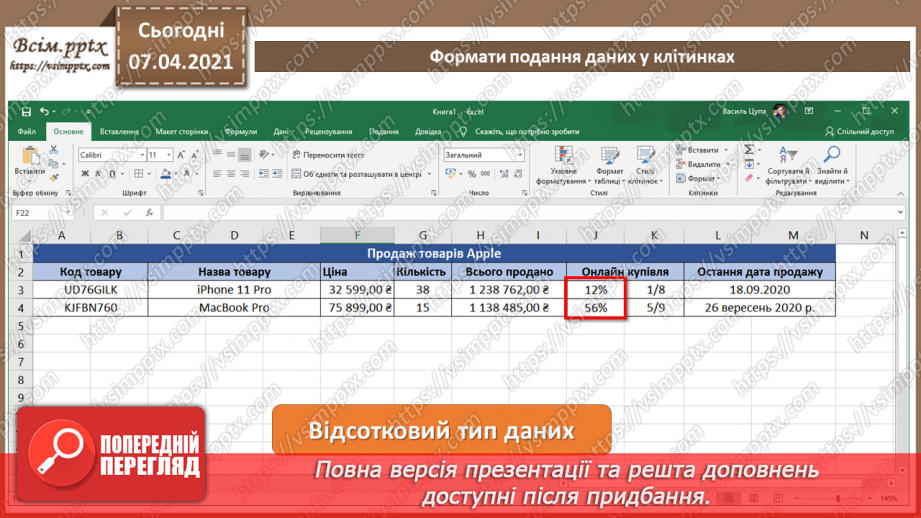Toggle Bold formatting Ж
The width and height of the screenshot is (921, 518).
[85, 174]
